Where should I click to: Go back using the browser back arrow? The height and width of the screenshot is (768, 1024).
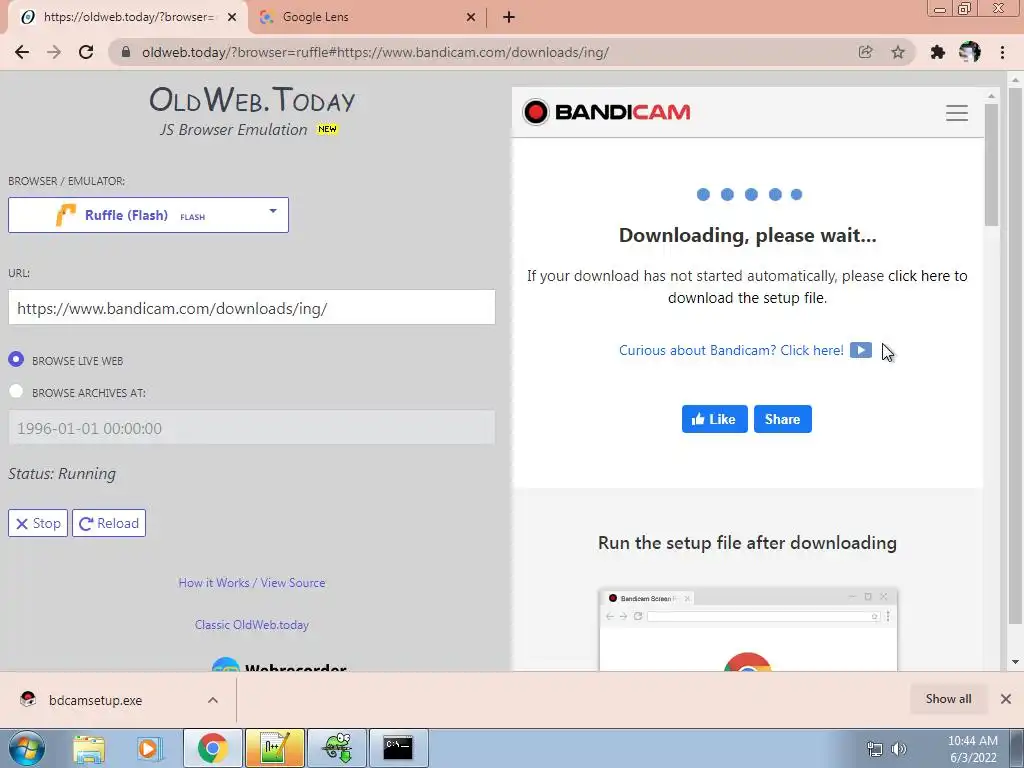(22, 52)
